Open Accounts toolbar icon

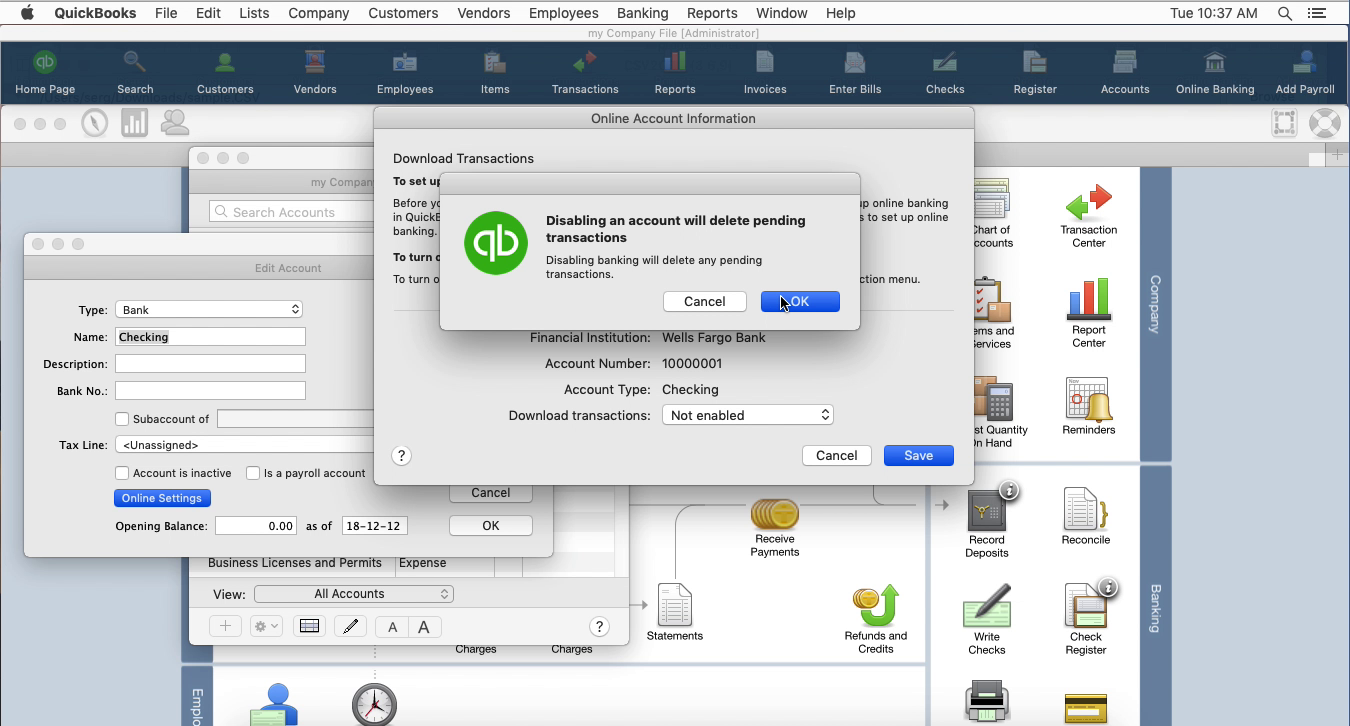1125,73
